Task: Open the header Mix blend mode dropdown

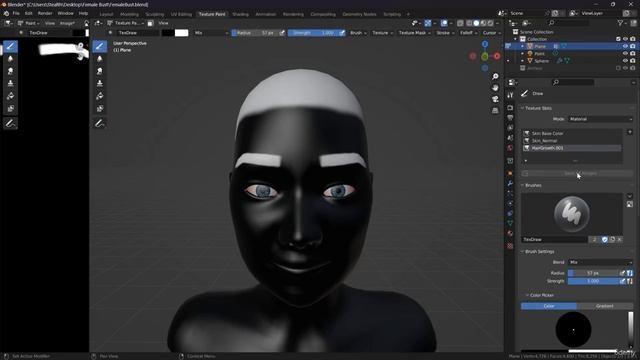Action: click(x=211, y=33)
